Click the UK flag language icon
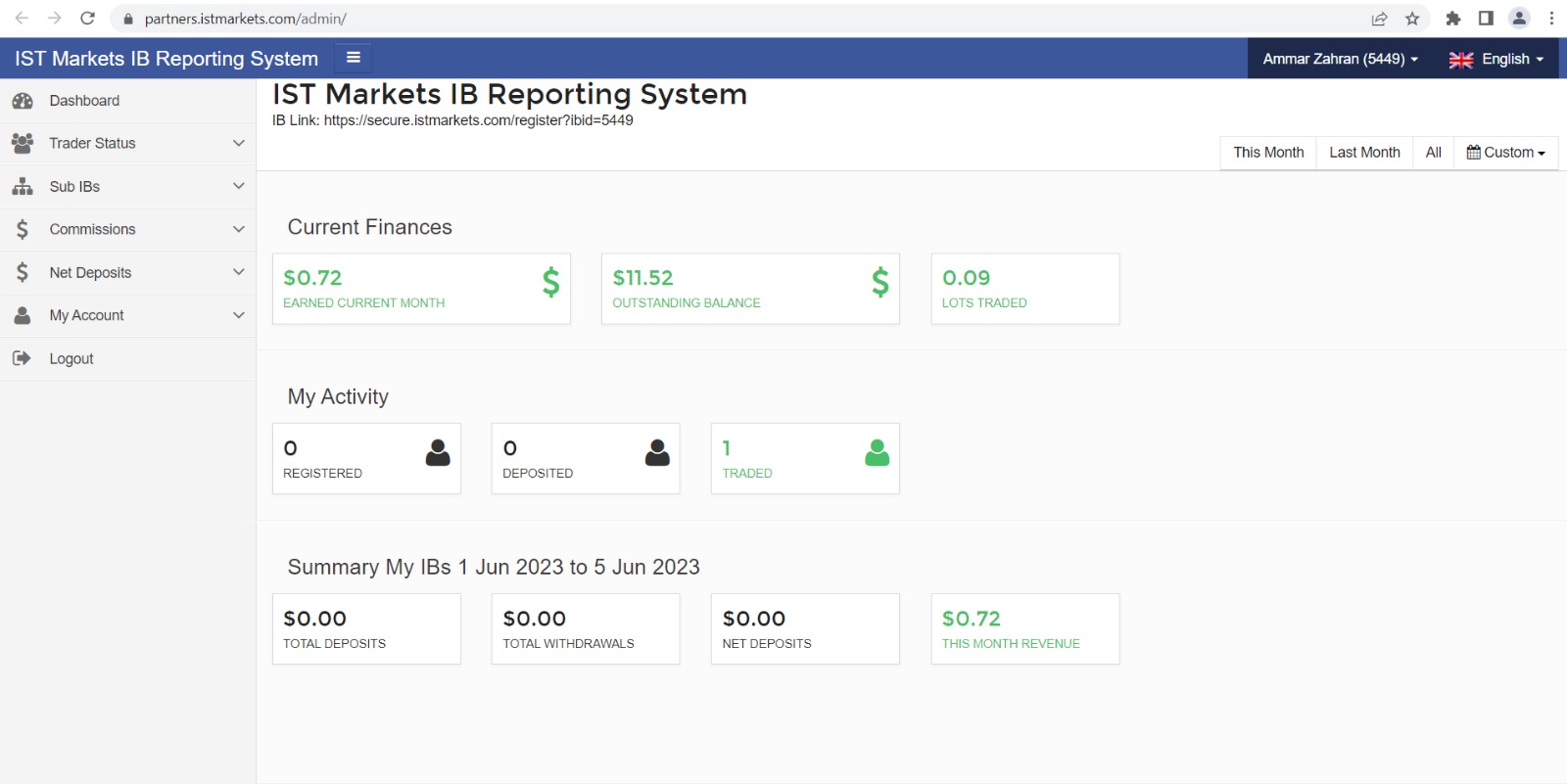The image size is (1567, 784). (x=1461, y=60)
